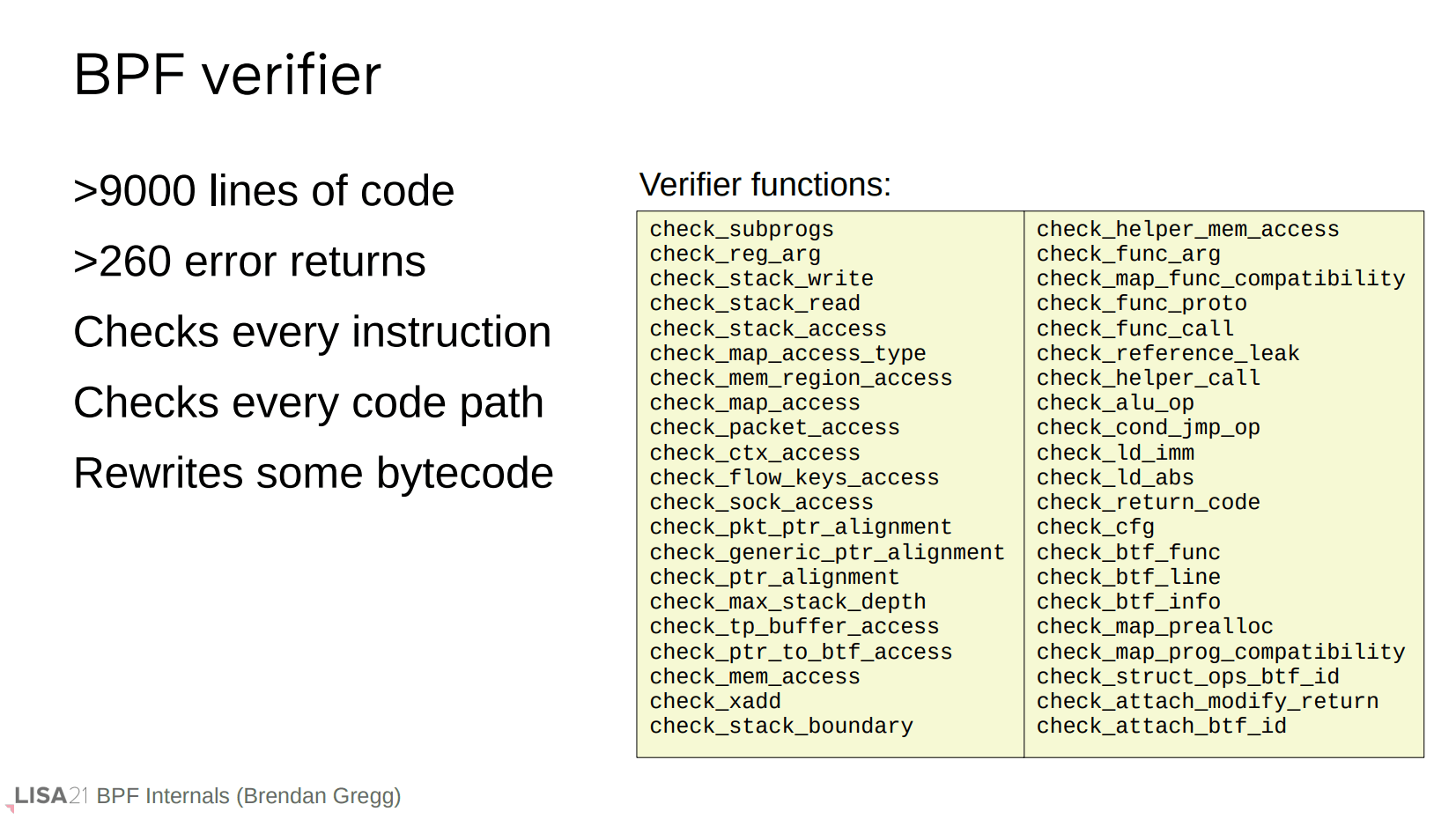Viewport: 1456px width, 819px height.
Task: Click the ">260 error returns" line
Action: [249, 262]
